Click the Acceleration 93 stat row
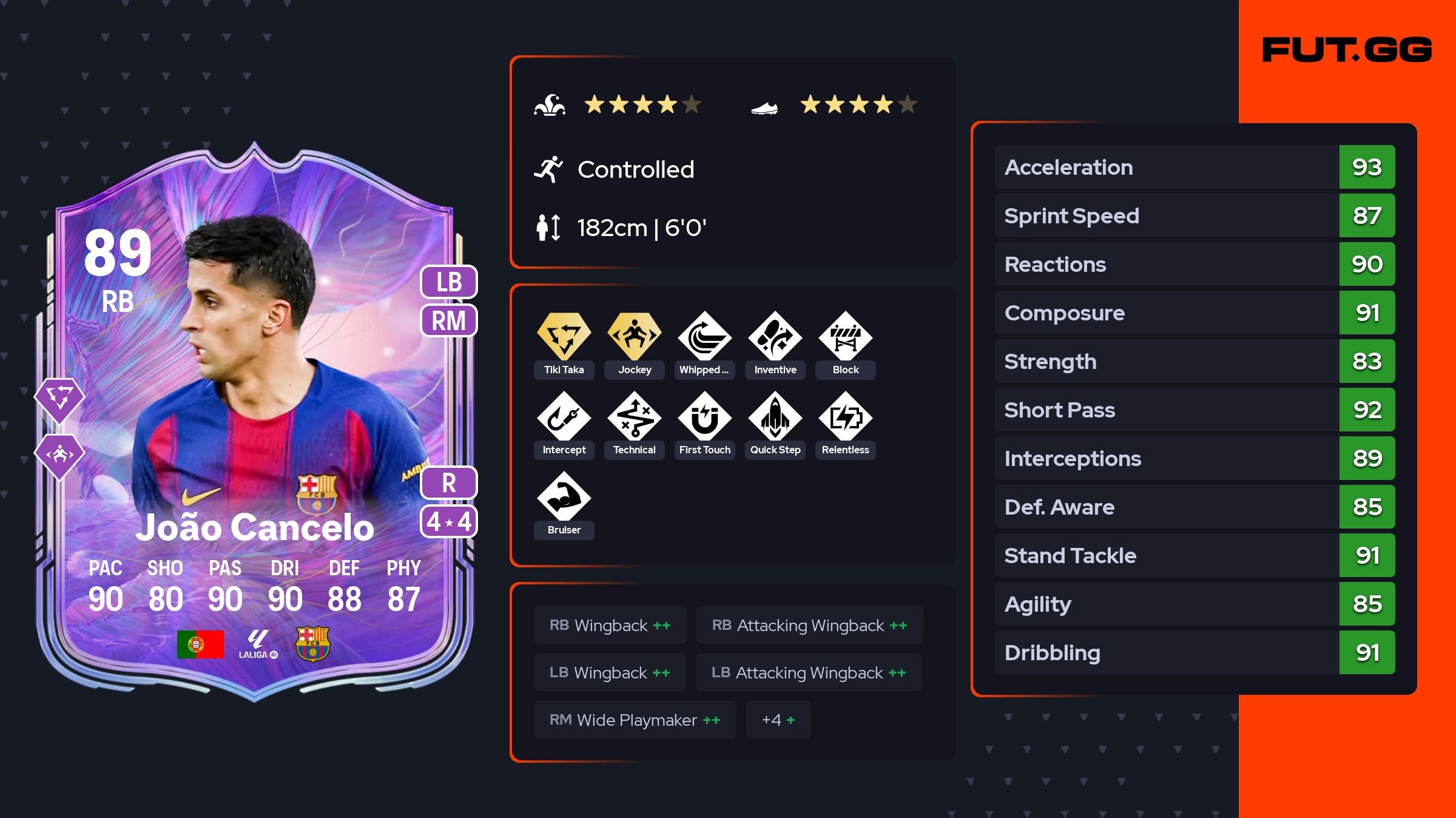Screen dimensions: 1456x818 pos(1195,167)
